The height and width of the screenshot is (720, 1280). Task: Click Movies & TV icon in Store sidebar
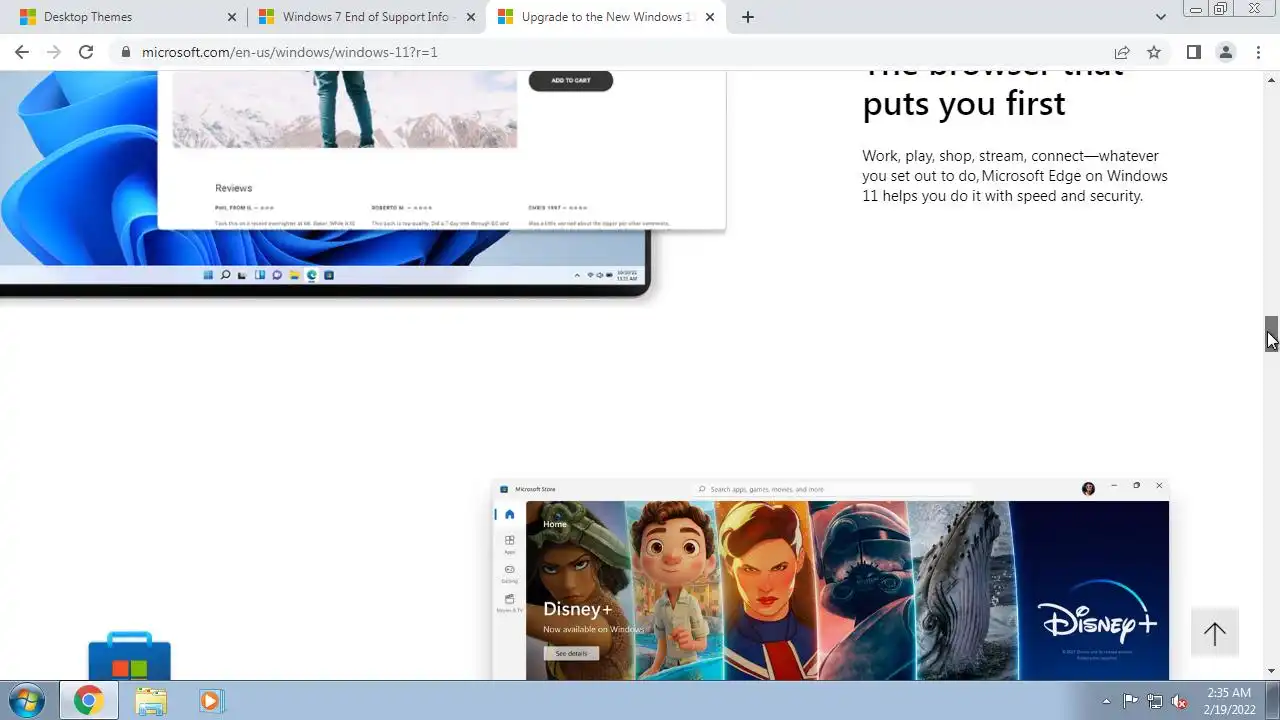coord(509,602)
